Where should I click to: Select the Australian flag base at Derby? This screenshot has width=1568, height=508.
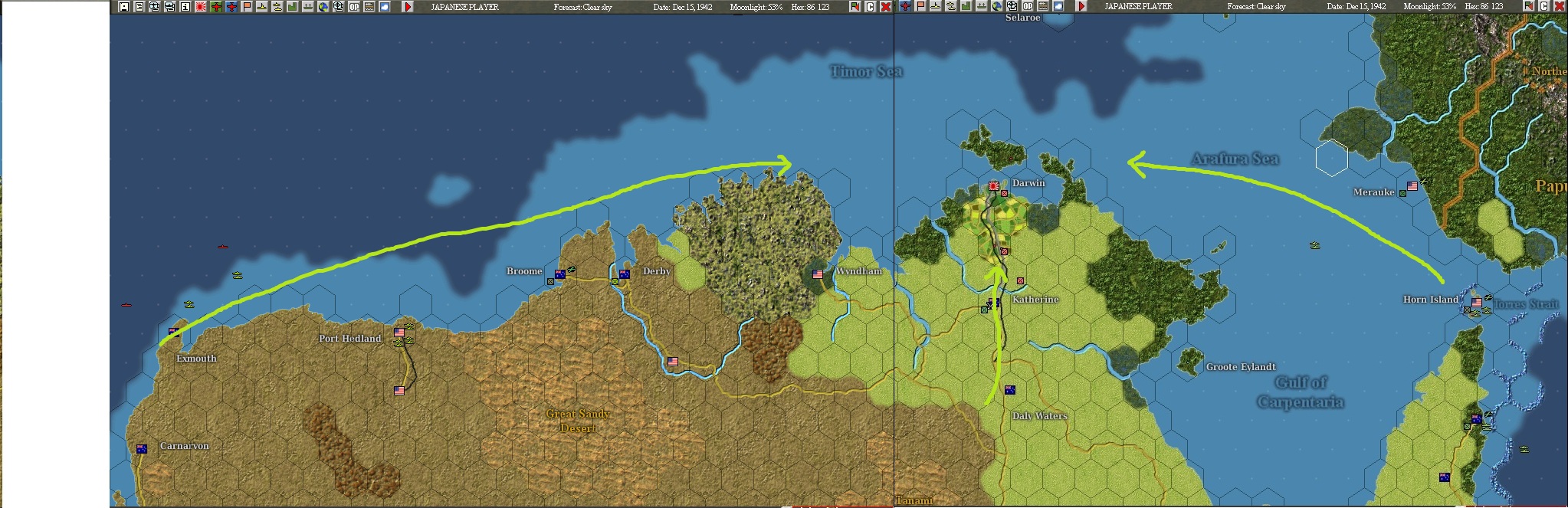[625, 274]
